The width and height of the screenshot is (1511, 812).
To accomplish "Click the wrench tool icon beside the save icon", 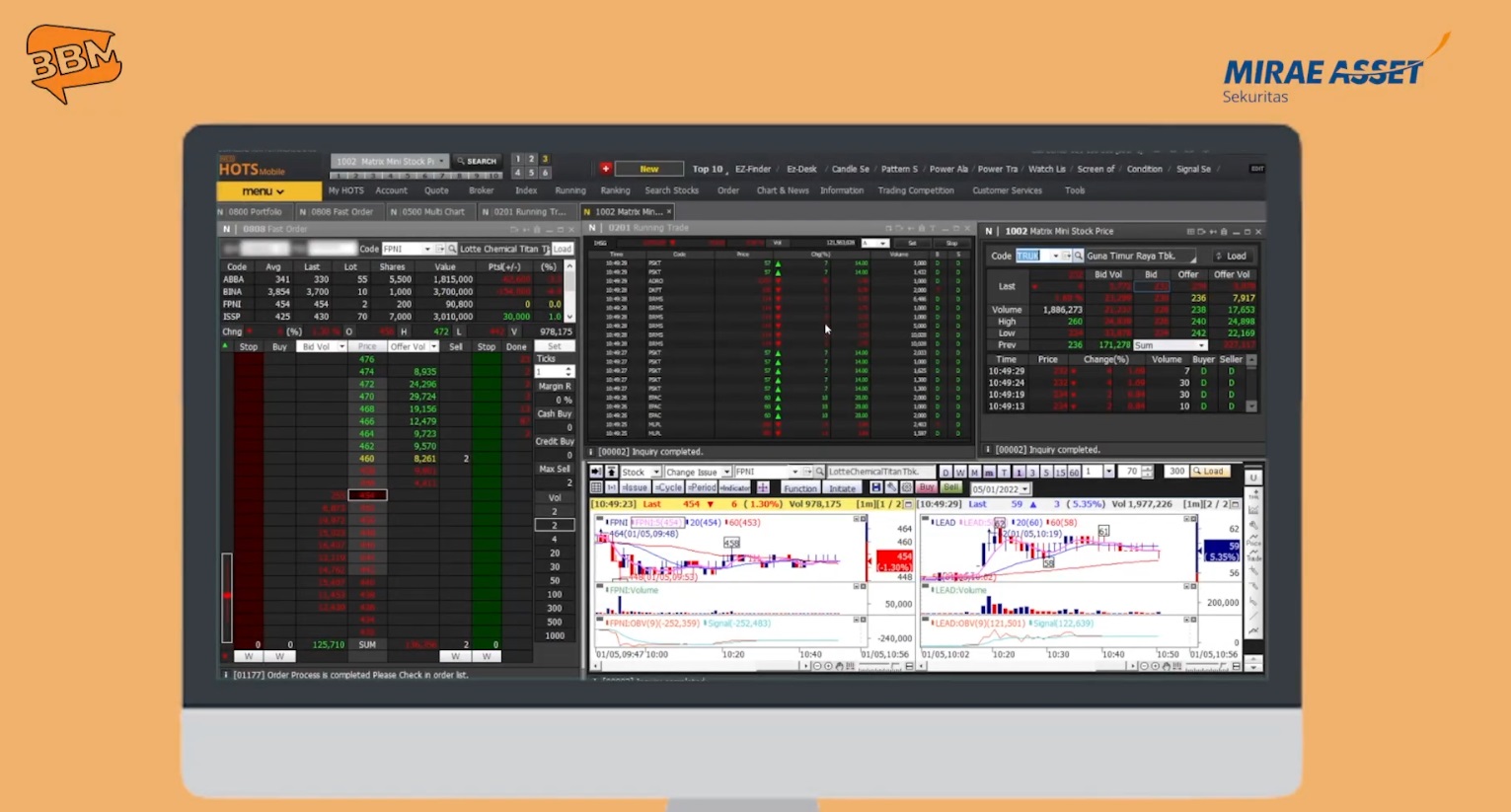I will [891, 488].
